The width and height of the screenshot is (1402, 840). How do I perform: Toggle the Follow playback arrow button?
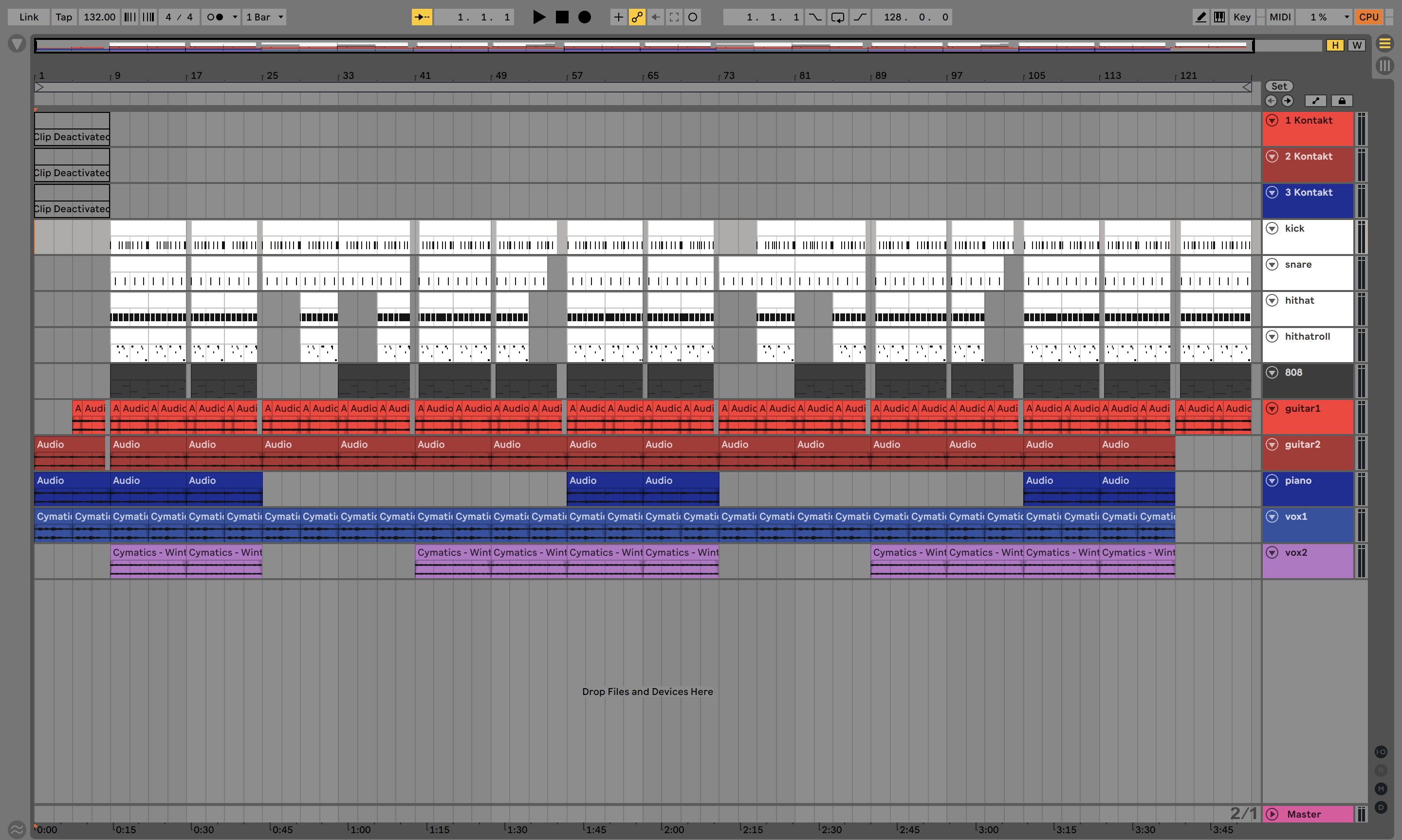point(422,17)
